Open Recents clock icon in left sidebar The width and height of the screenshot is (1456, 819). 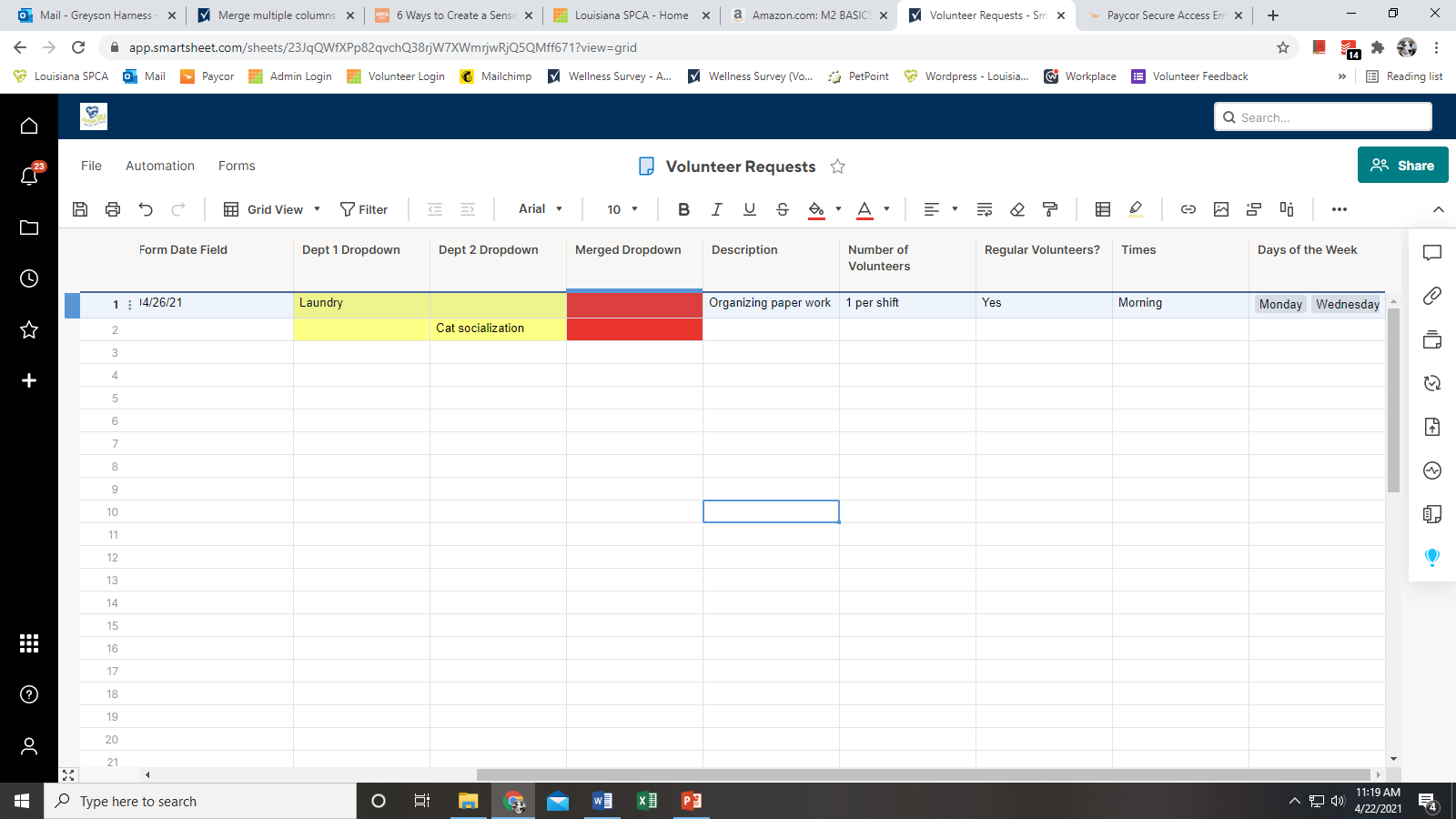[29, 278]
